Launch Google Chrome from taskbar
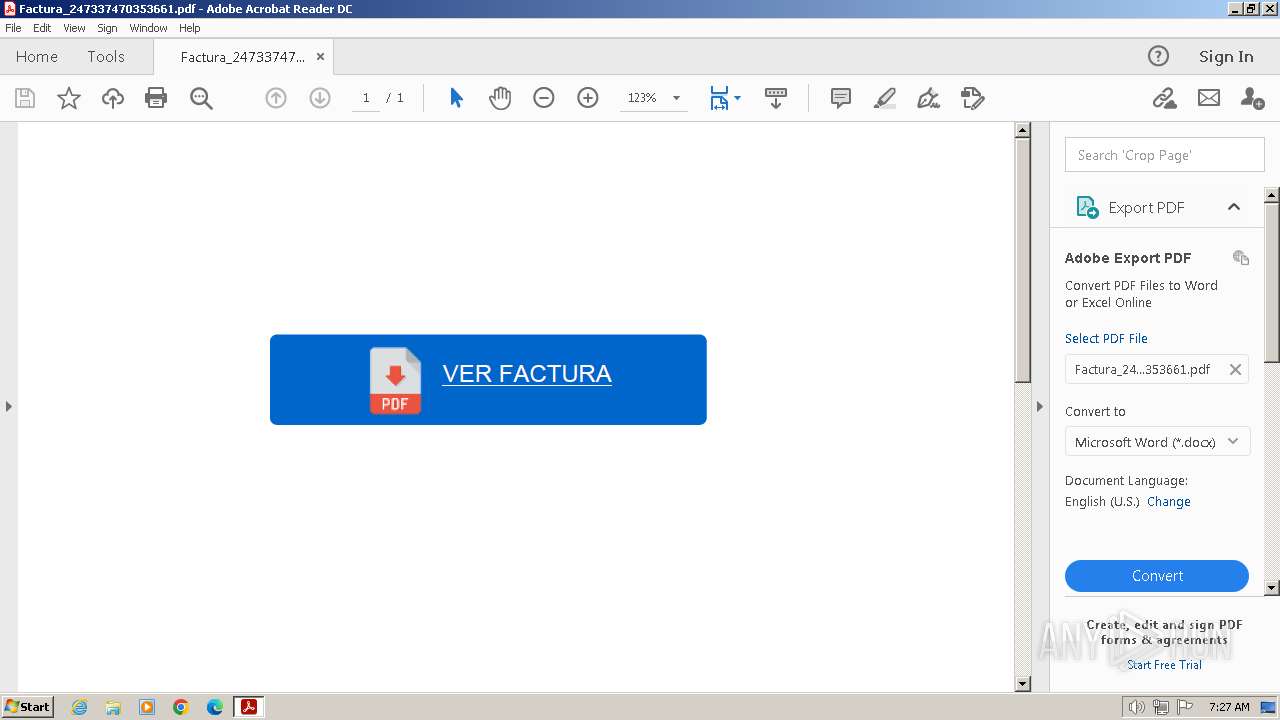 181,707
